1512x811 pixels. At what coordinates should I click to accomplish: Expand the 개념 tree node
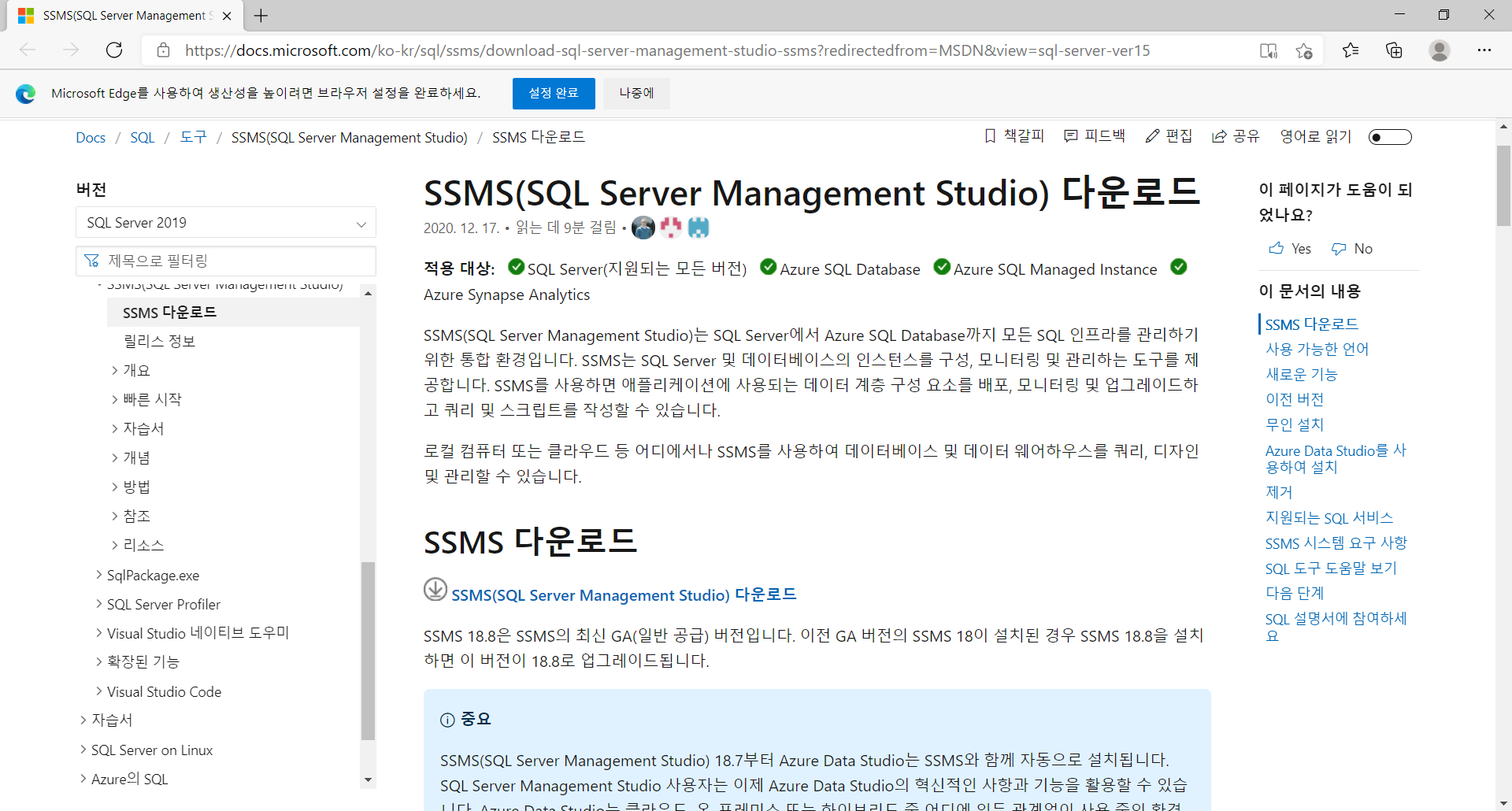click(x=115, y=457)
